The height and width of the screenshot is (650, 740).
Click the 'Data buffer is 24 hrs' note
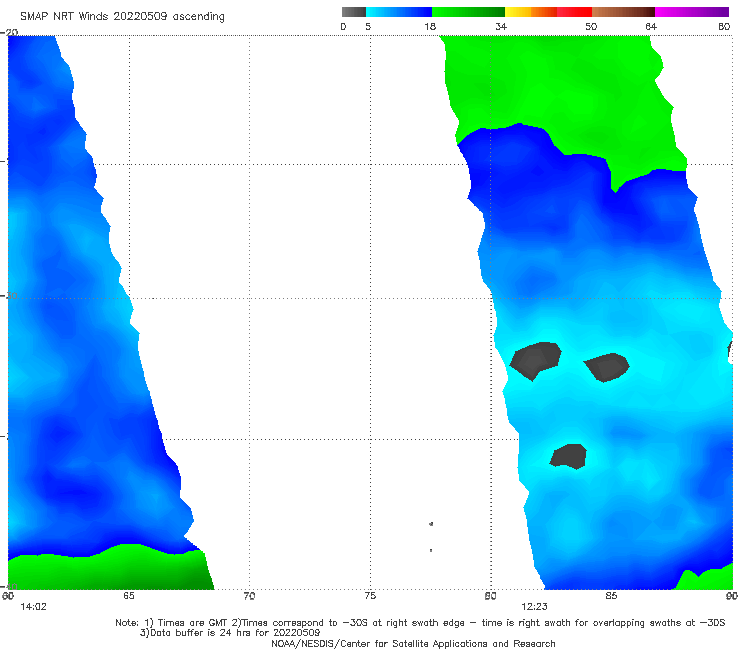click(230, 633)
